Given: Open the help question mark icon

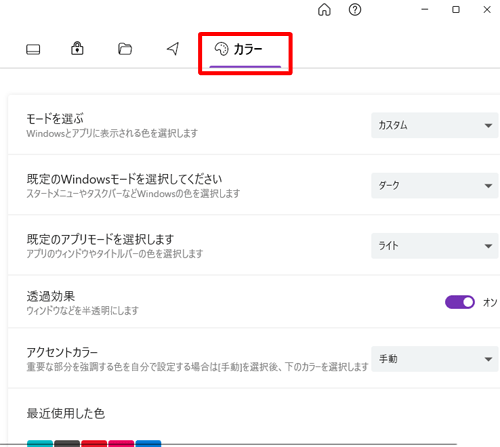Looking at the screenshot, I should click(355, 10).
